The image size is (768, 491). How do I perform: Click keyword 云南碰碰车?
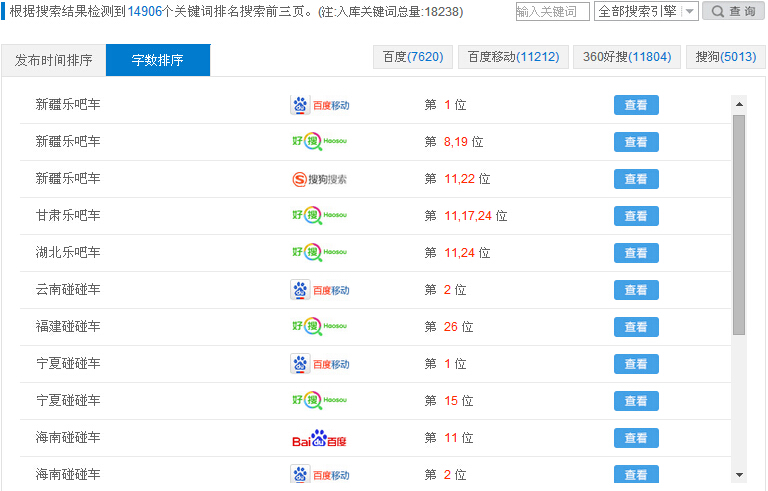(x=68, y=290)
